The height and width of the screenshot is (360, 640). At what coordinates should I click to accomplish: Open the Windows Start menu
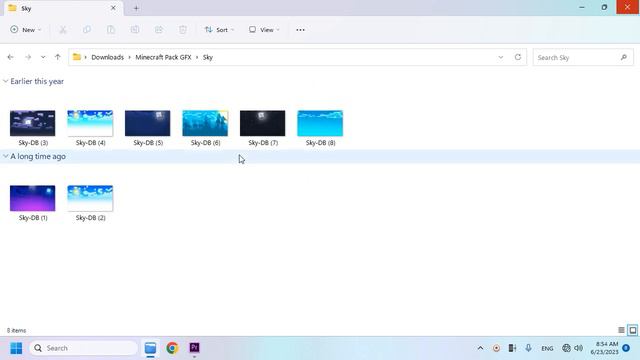[16, 348]
